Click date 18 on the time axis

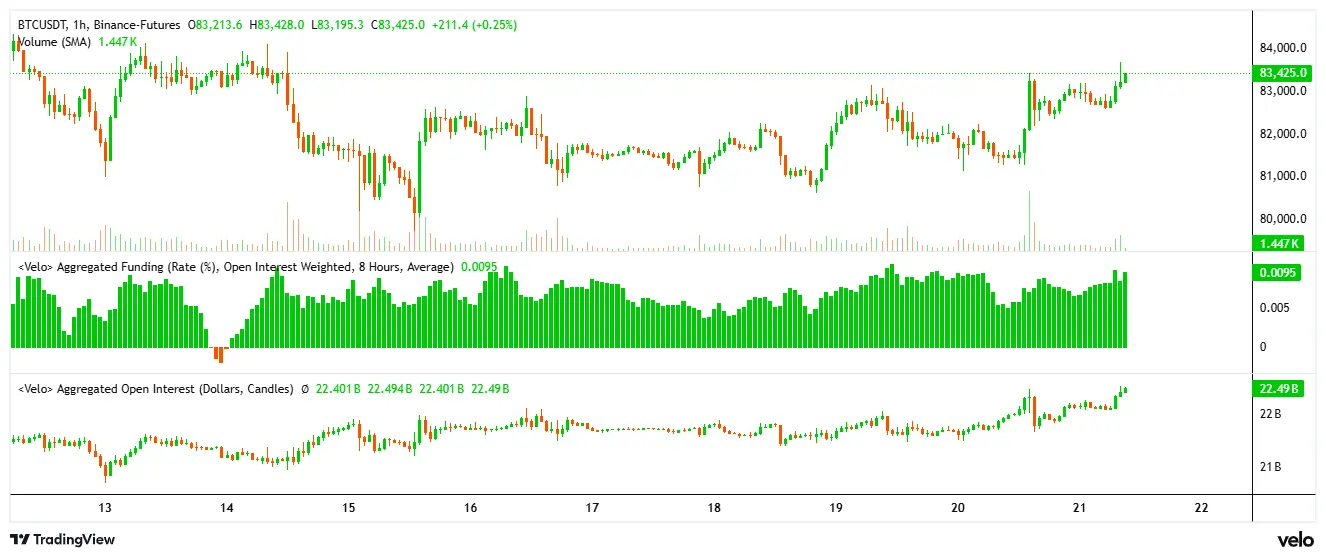714,508
